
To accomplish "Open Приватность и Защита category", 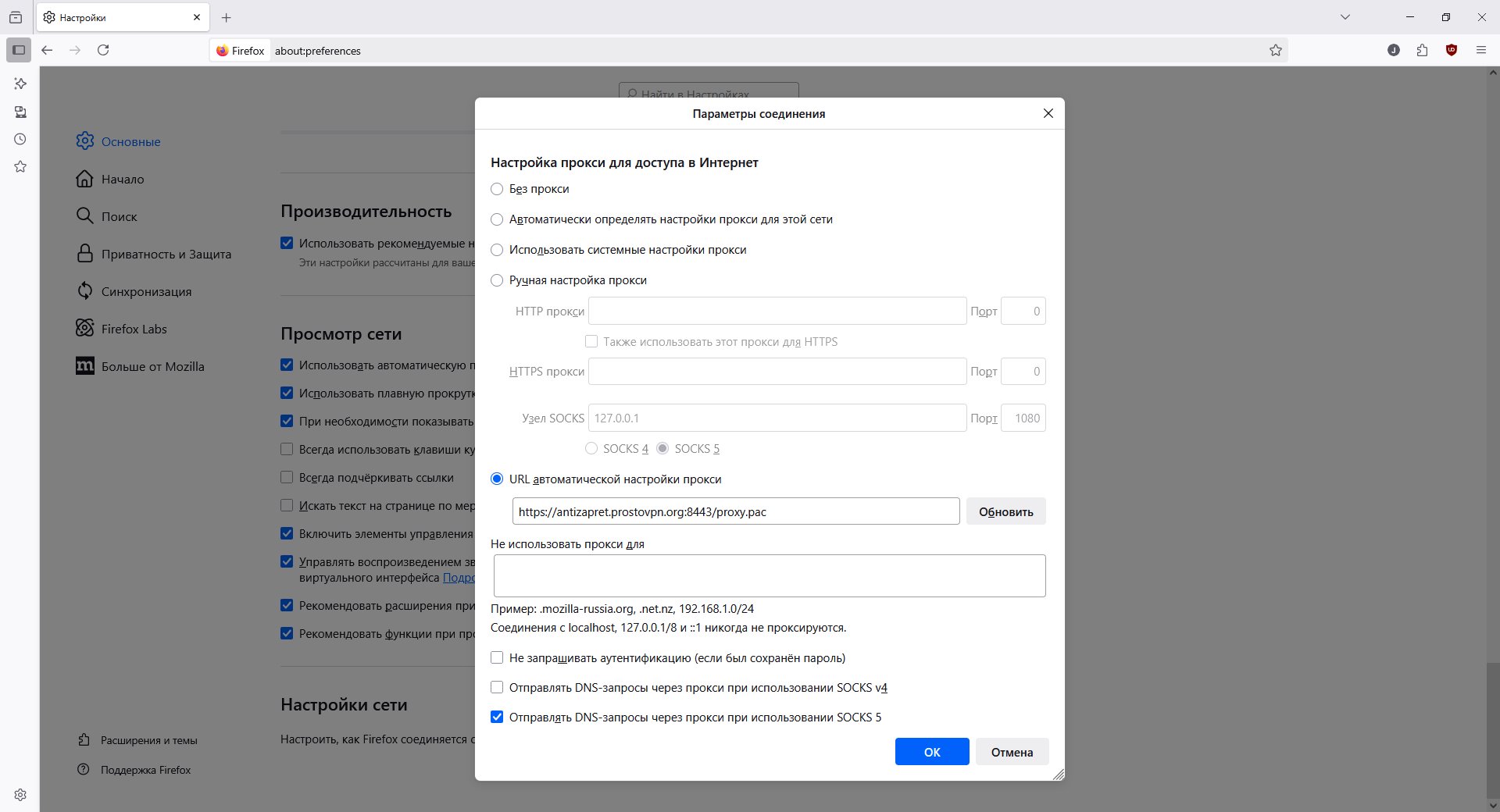I will (x=154, y=254).
